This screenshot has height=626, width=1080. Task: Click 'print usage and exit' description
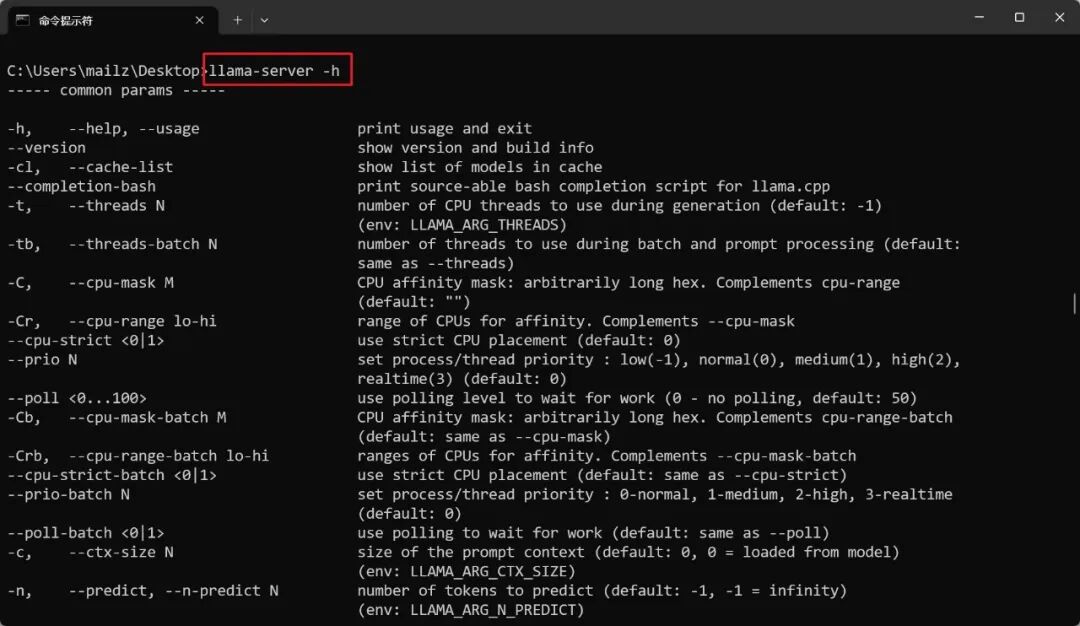pos(444,128)
